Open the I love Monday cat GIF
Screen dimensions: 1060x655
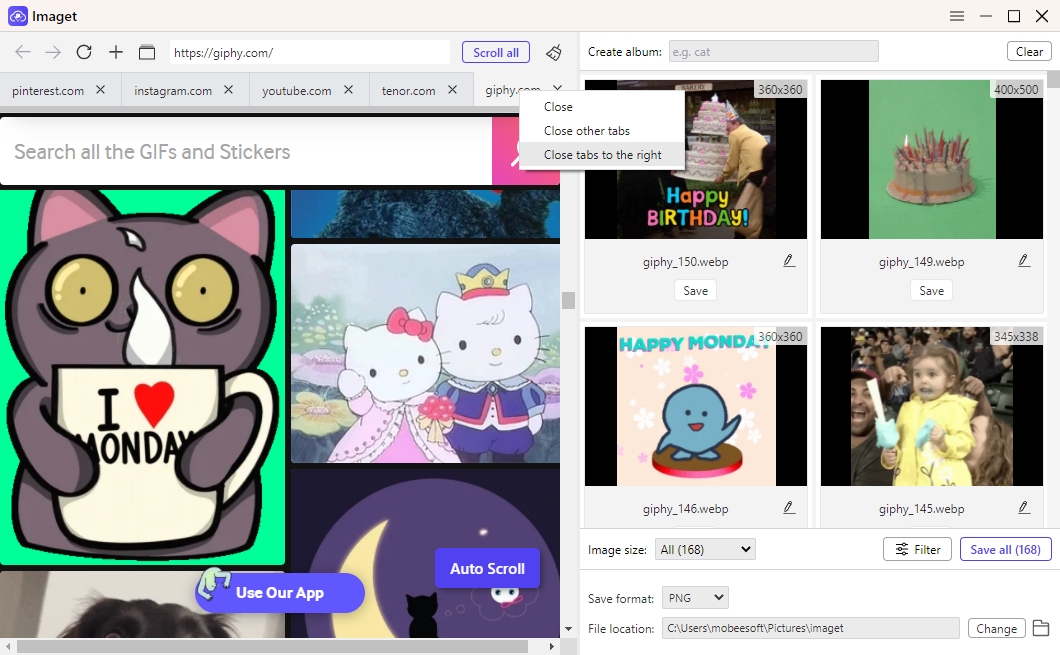[x=142, y=377]
